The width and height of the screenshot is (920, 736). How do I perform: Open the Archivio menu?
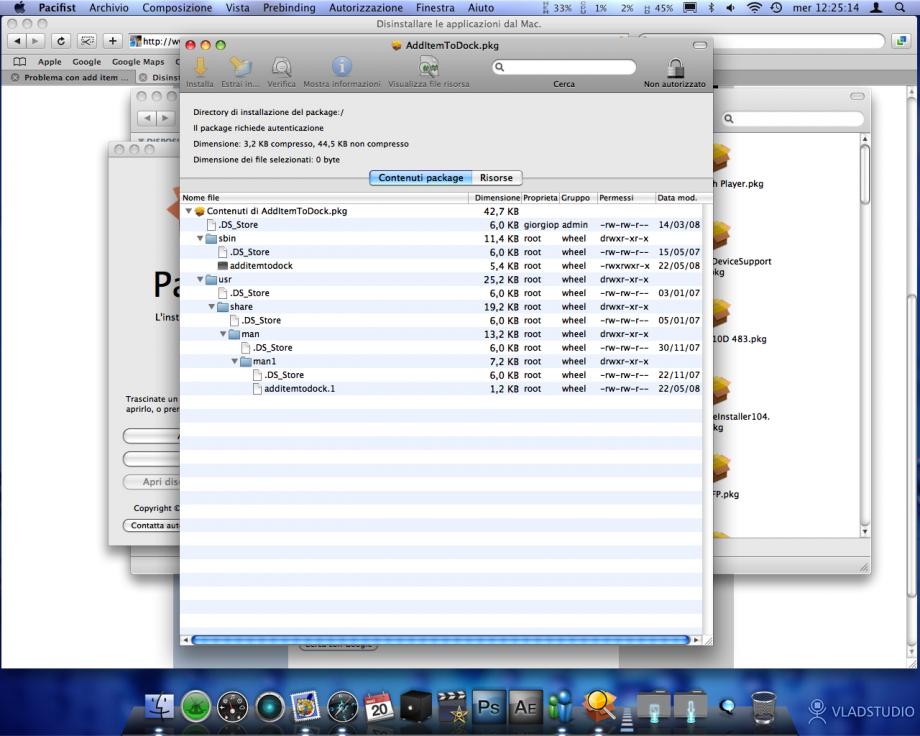click(x=109, y=8)
